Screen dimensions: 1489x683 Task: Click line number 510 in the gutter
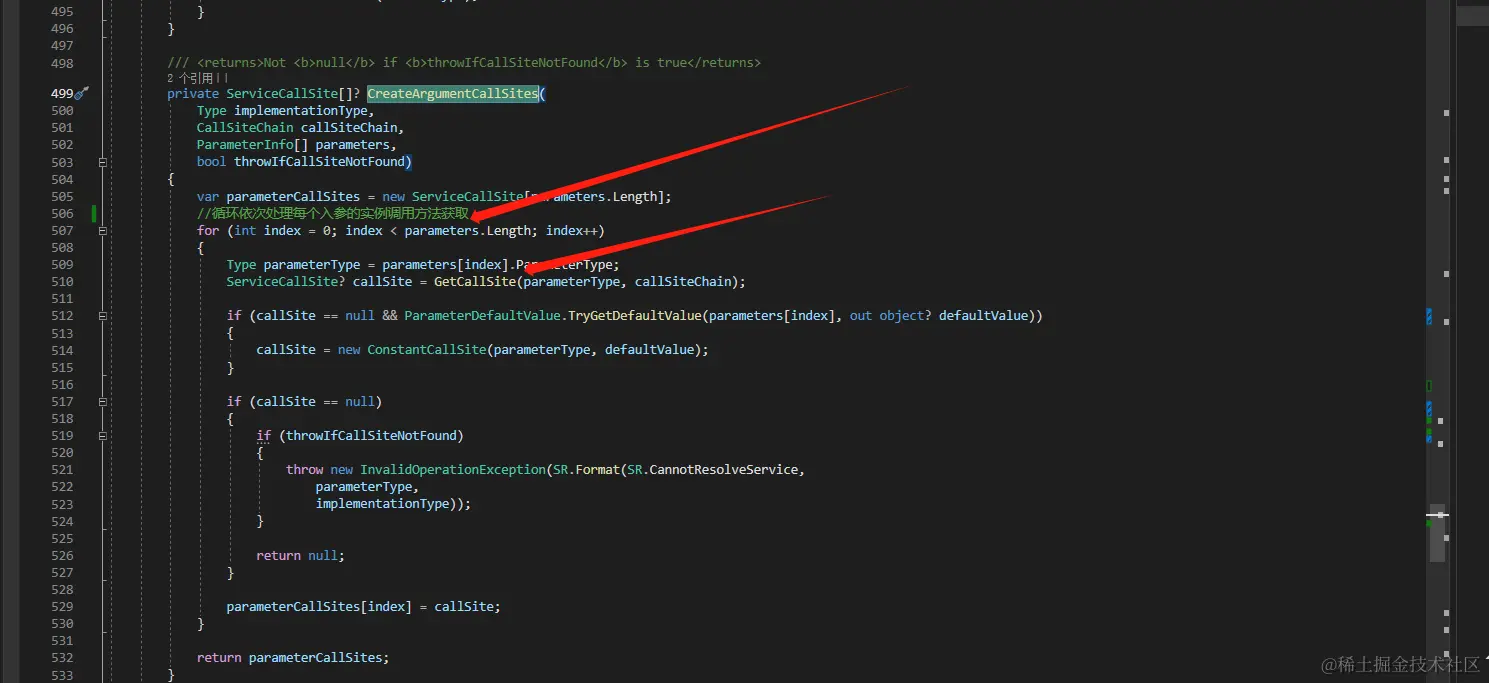[x=62, y=282]
